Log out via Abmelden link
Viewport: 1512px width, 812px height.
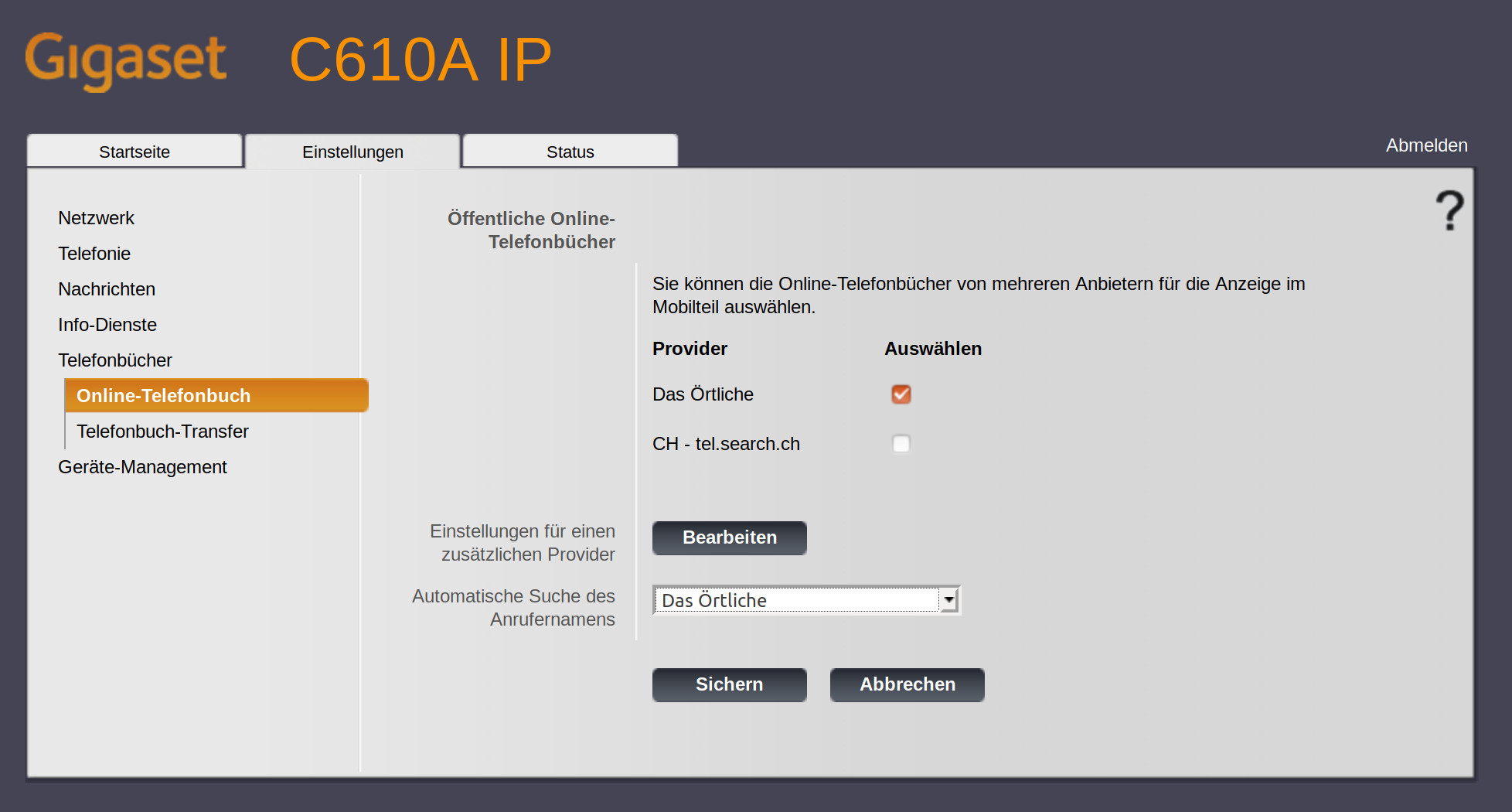pyautogui.click(x=1425, y=145)
